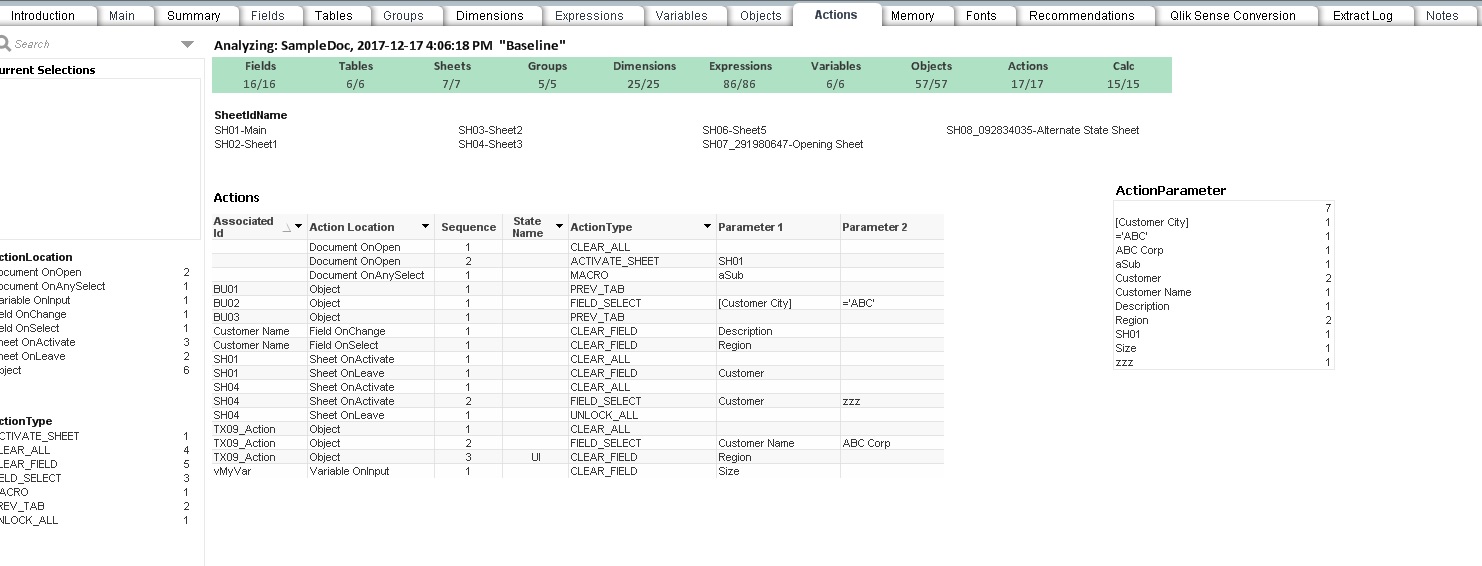Open the Variables tab

tap(682, 15)
